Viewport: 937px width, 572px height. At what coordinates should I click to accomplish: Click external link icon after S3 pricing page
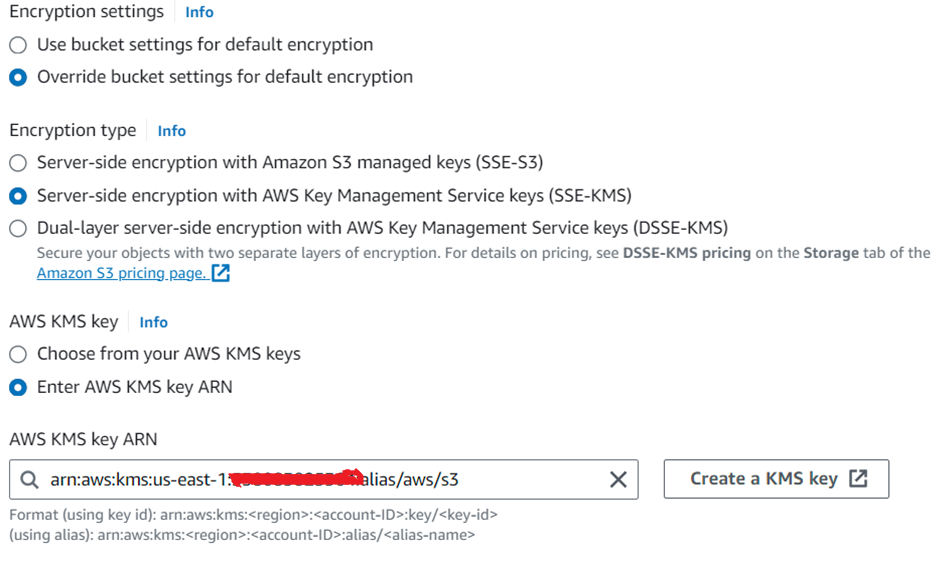(221, 273)
